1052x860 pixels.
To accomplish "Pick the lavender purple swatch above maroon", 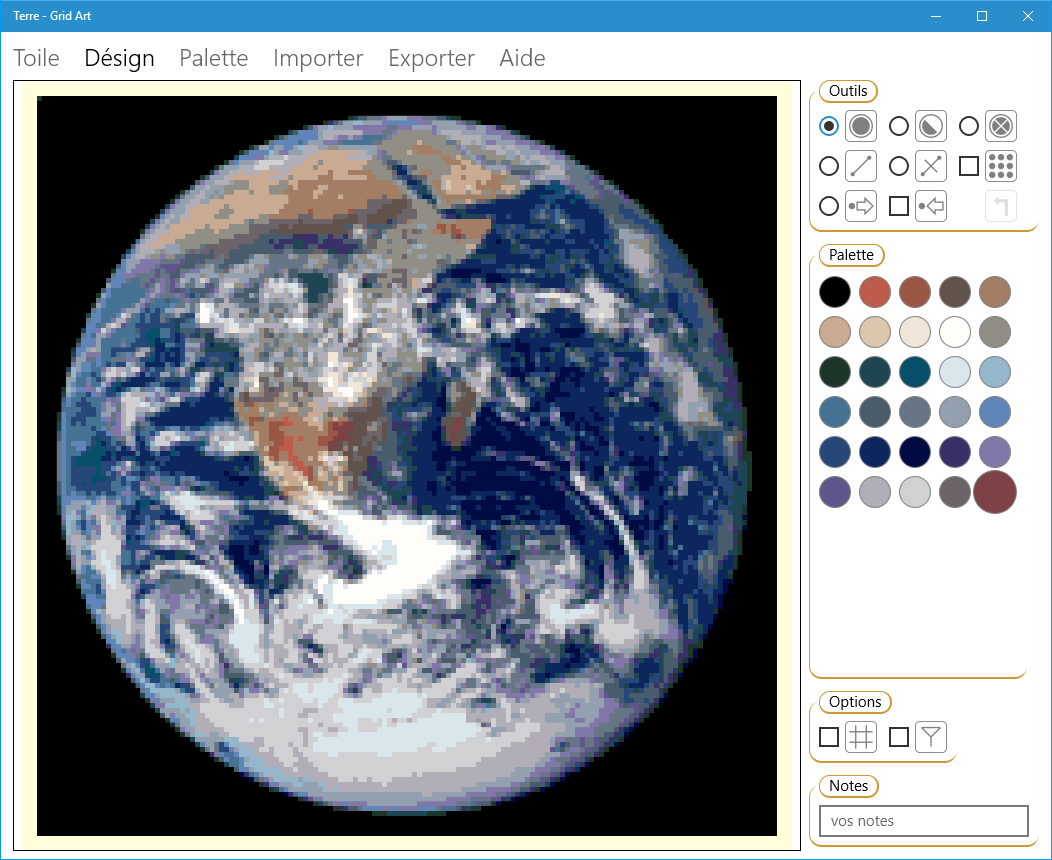I will pos(994,451).
